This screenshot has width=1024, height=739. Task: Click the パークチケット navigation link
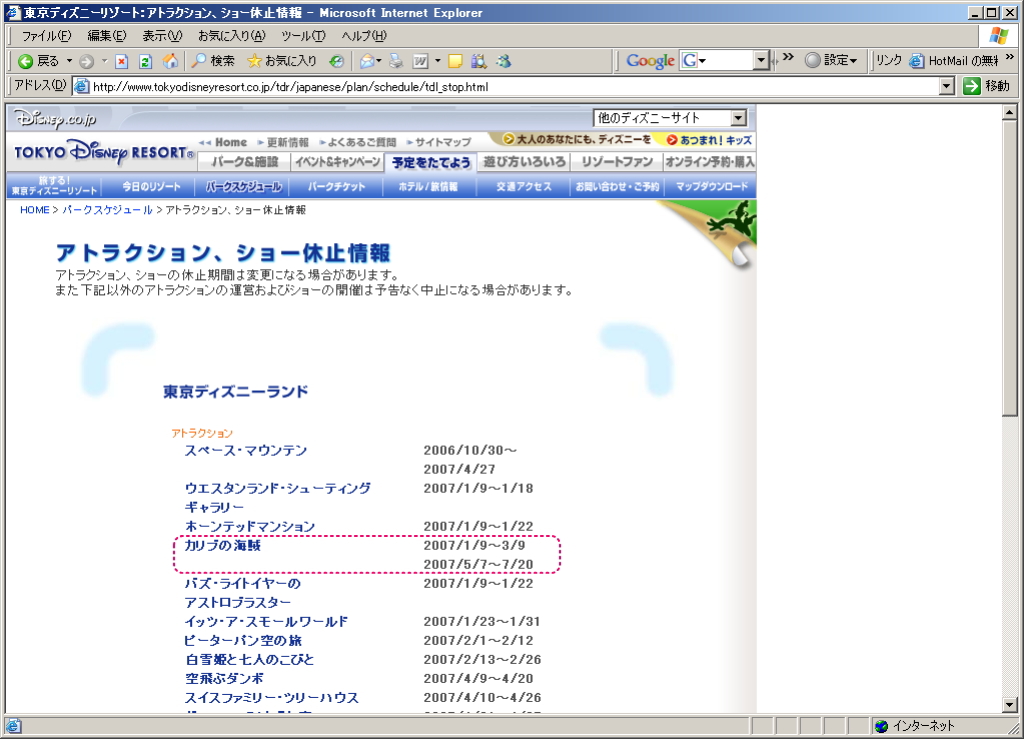(337, 187)
